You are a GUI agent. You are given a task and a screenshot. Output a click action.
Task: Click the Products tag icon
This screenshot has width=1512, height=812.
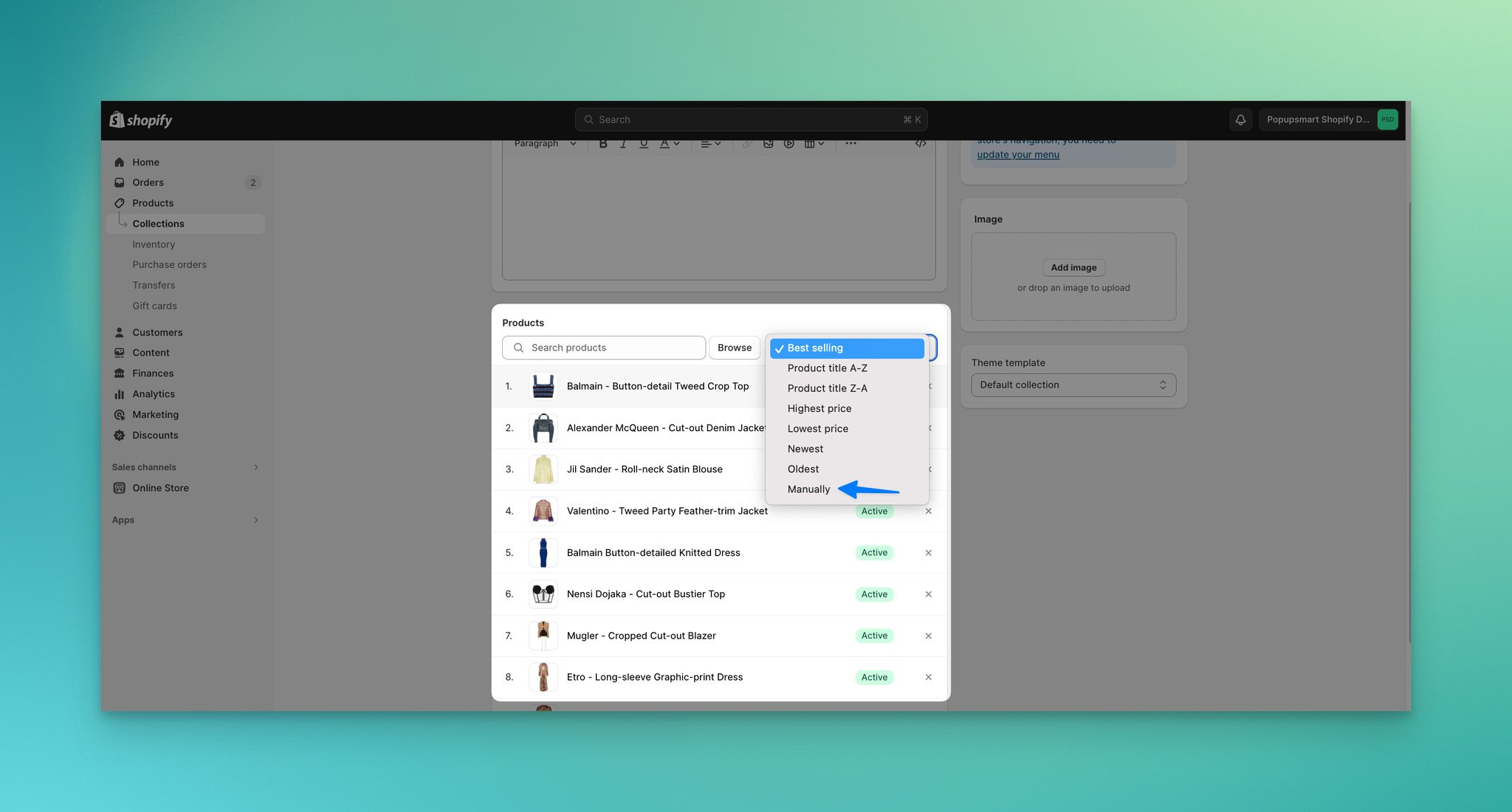point(120,203)
